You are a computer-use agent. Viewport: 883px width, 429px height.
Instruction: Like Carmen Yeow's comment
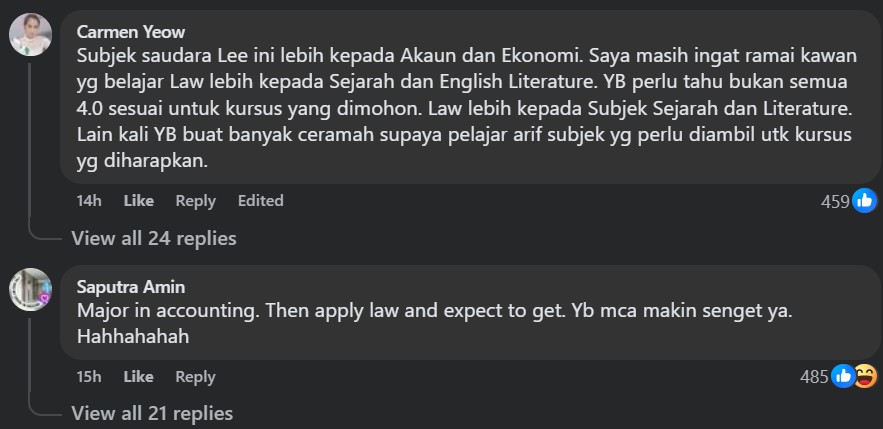[139, 201]
